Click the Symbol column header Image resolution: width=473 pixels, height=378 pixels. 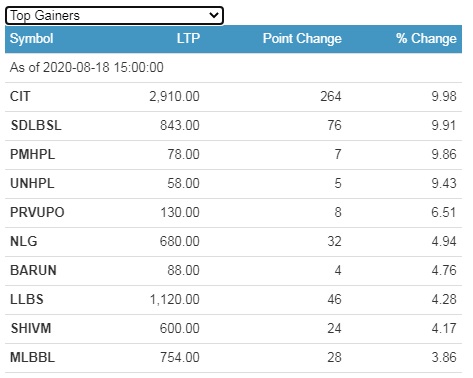(x=32, y=39)
